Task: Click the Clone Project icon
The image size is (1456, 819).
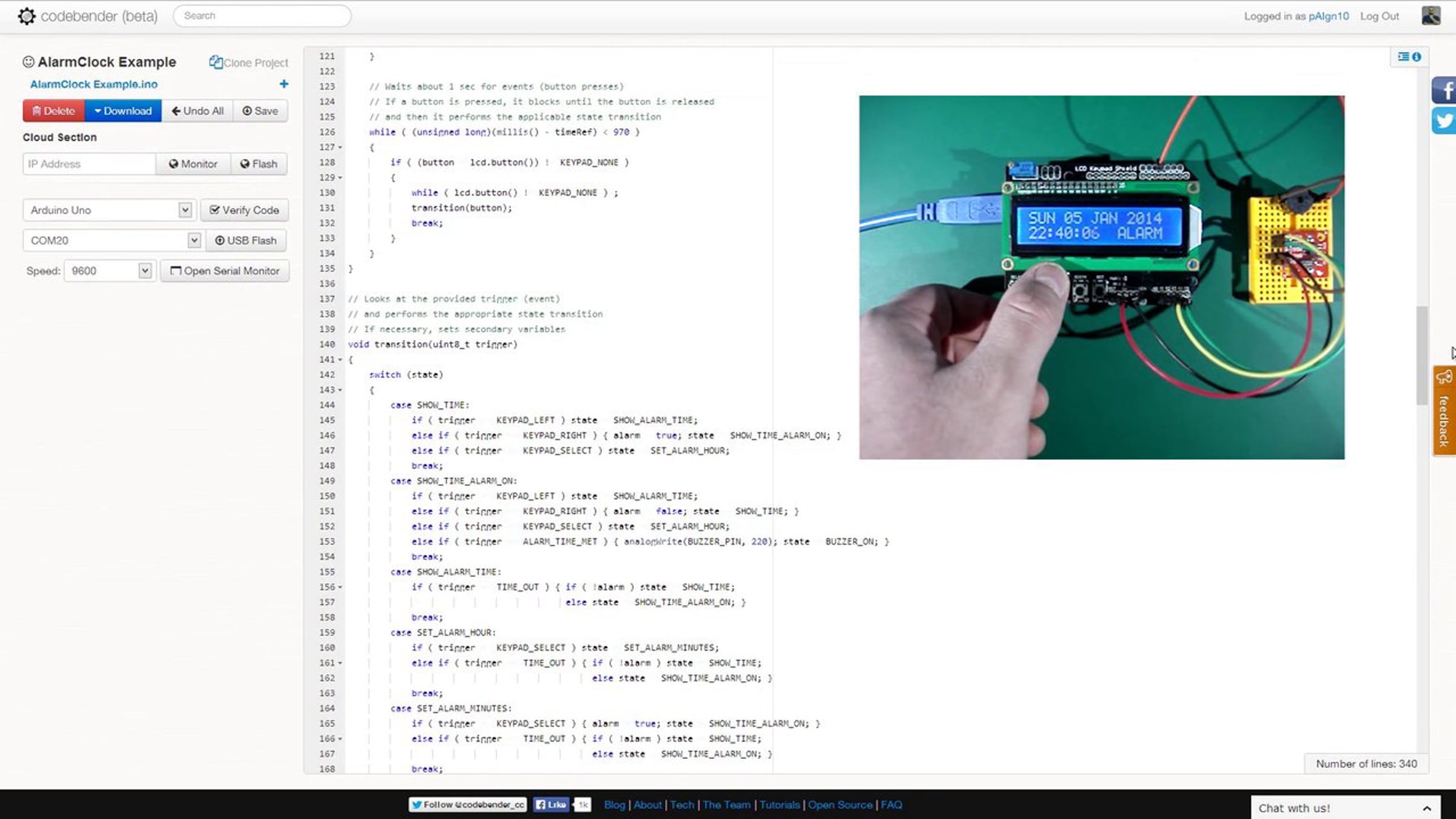Action: pyautogui.click(x=215, y=62)
